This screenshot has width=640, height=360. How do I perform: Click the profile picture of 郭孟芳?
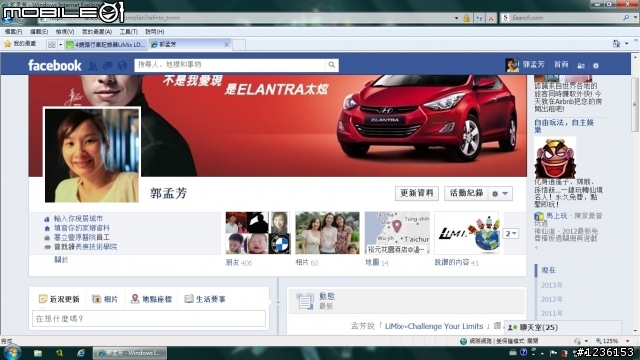92,155
